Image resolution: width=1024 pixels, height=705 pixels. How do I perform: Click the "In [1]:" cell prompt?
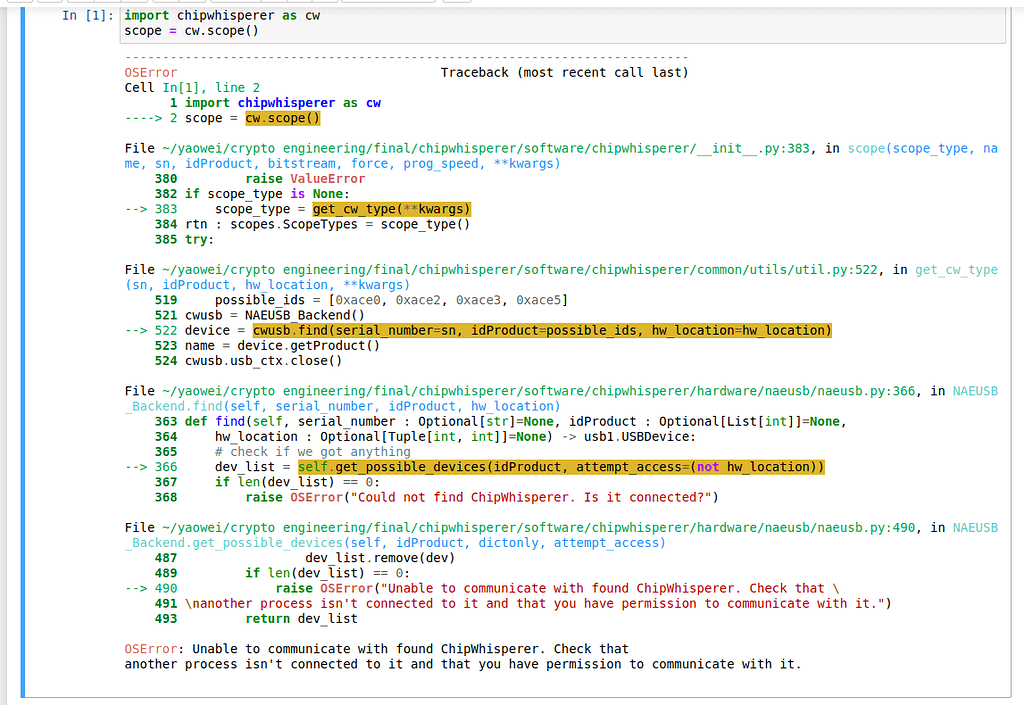click(88, 16)
